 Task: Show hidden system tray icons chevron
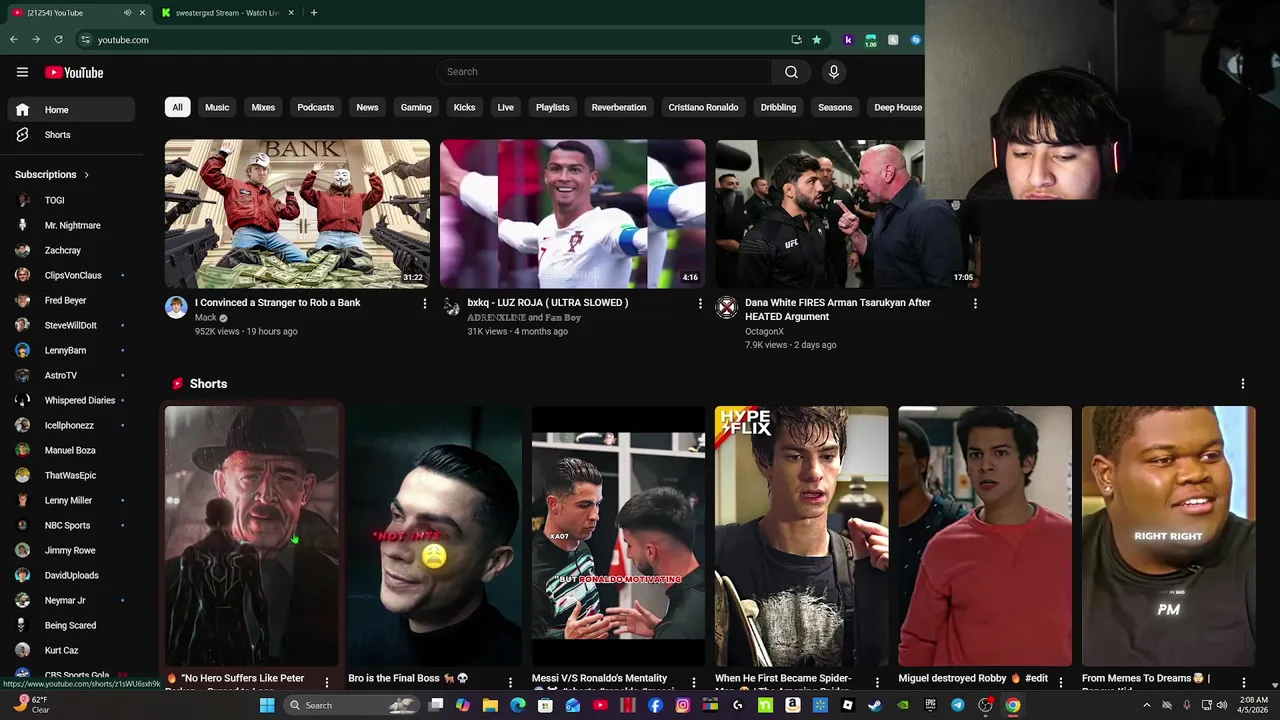pyautogui.click(x=1146, y=705)
